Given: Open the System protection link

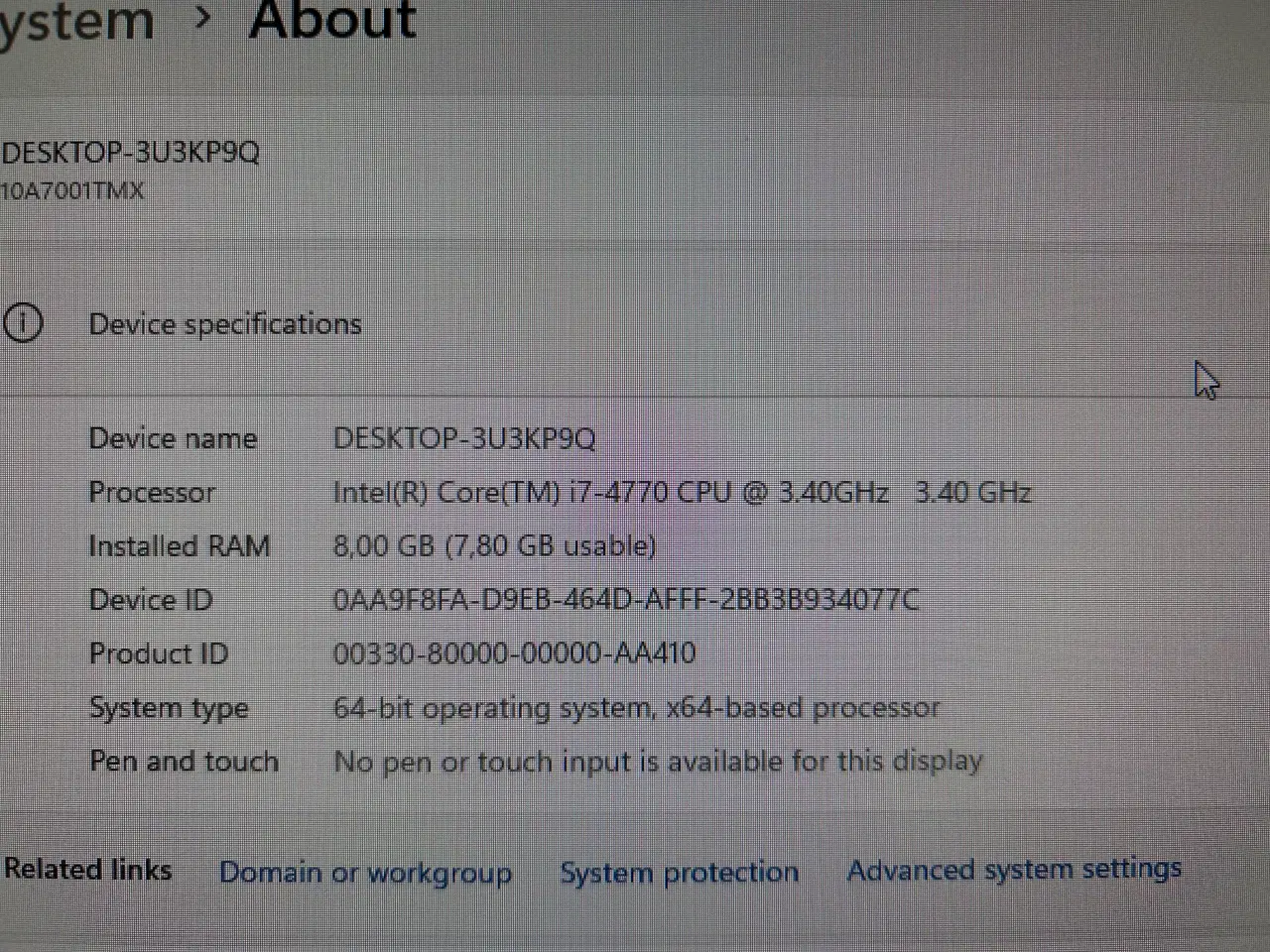Looking at the screenshot, I should point(680,872).
